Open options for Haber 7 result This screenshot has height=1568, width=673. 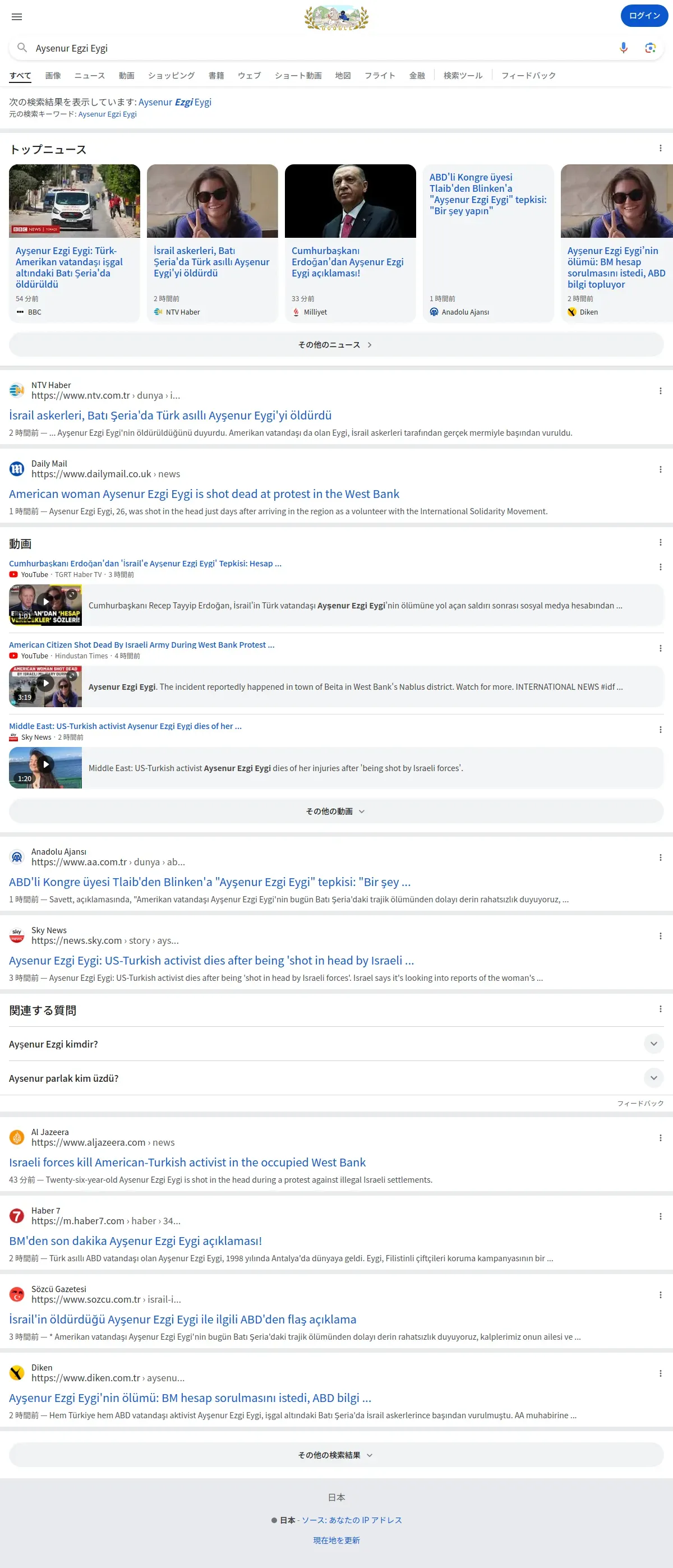click(660, 1216)
